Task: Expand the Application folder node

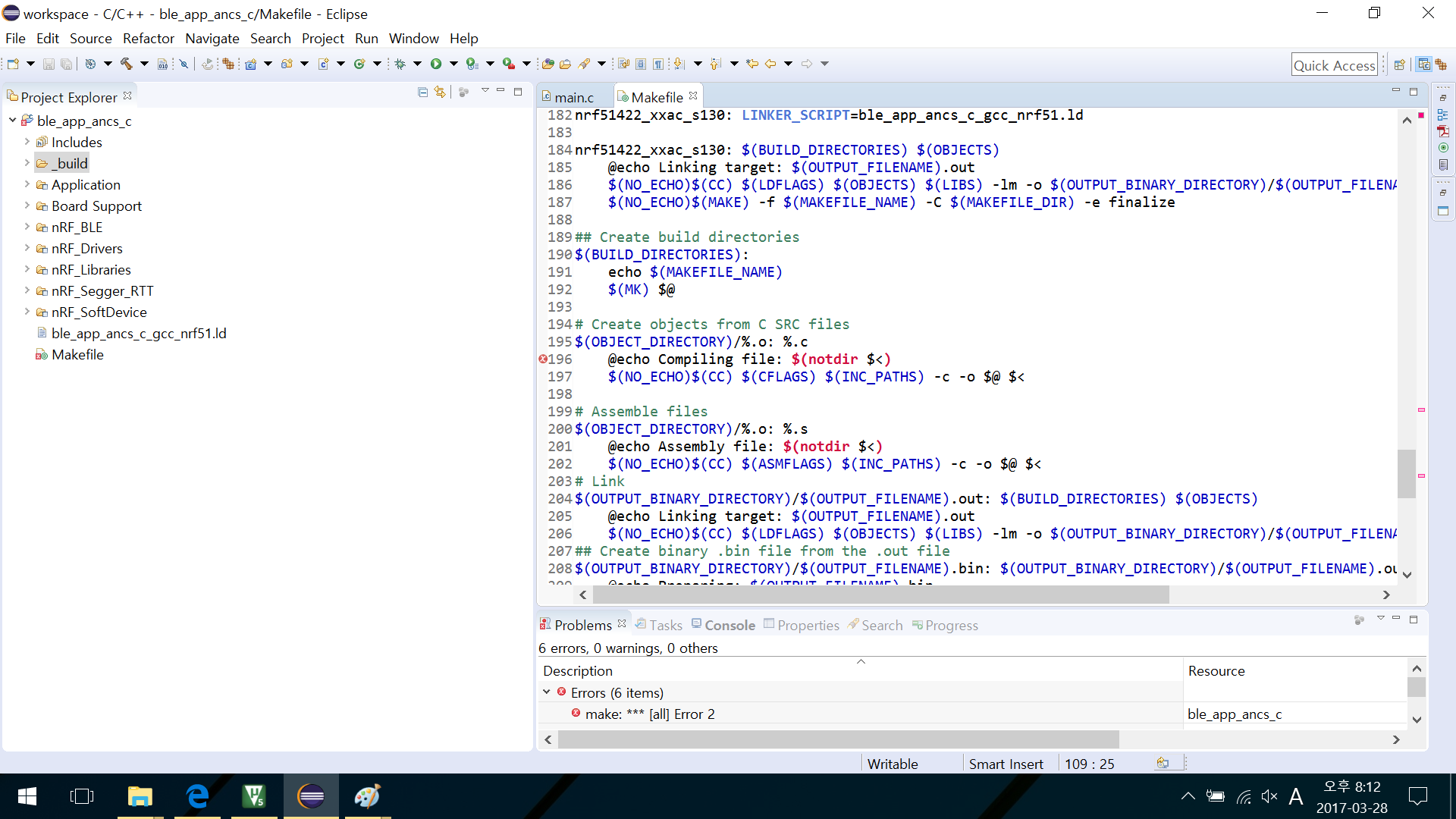Action: [x=27, y=184]
